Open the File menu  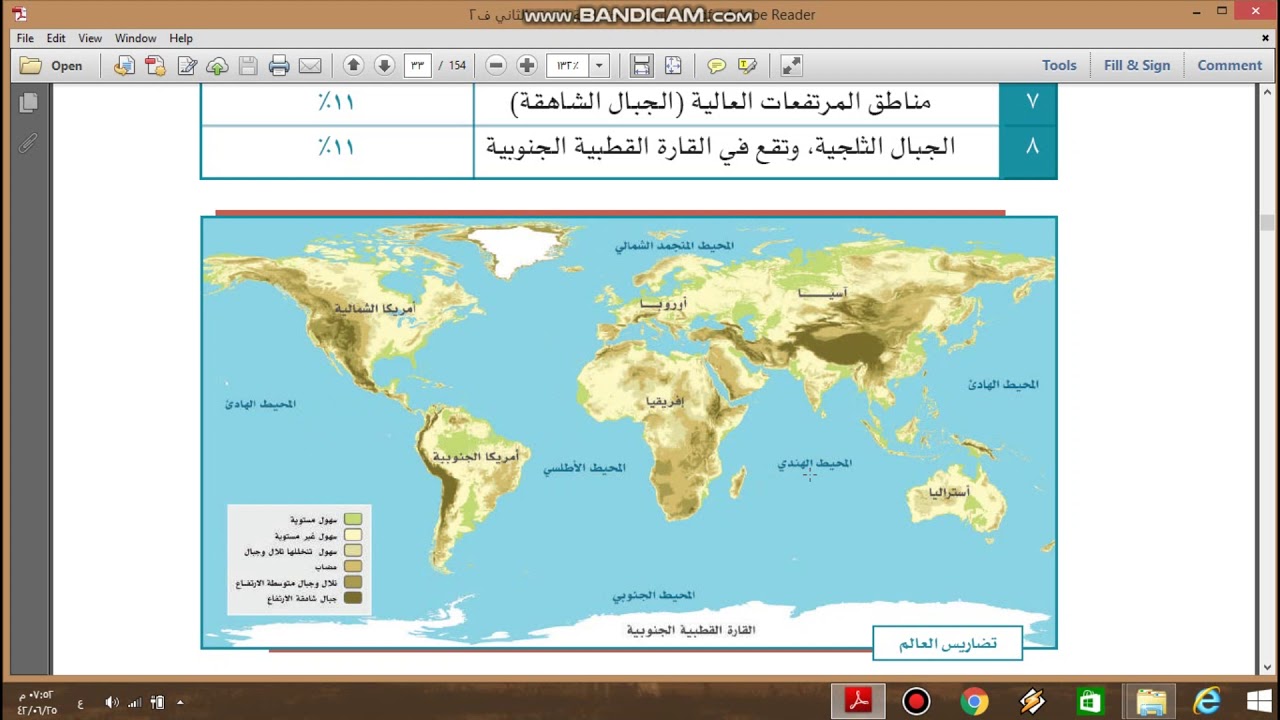pyautogui.click(x=25, y=38)
